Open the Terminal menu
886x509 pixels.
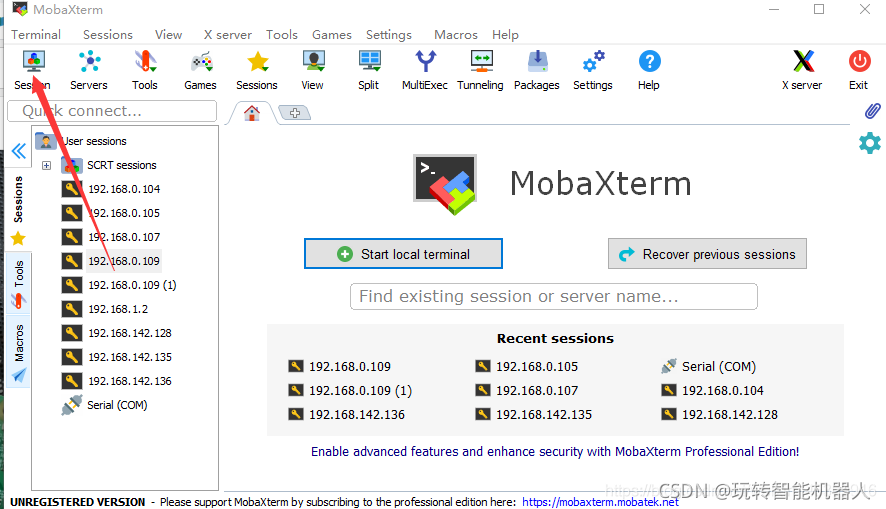click(x=36, y=34)
